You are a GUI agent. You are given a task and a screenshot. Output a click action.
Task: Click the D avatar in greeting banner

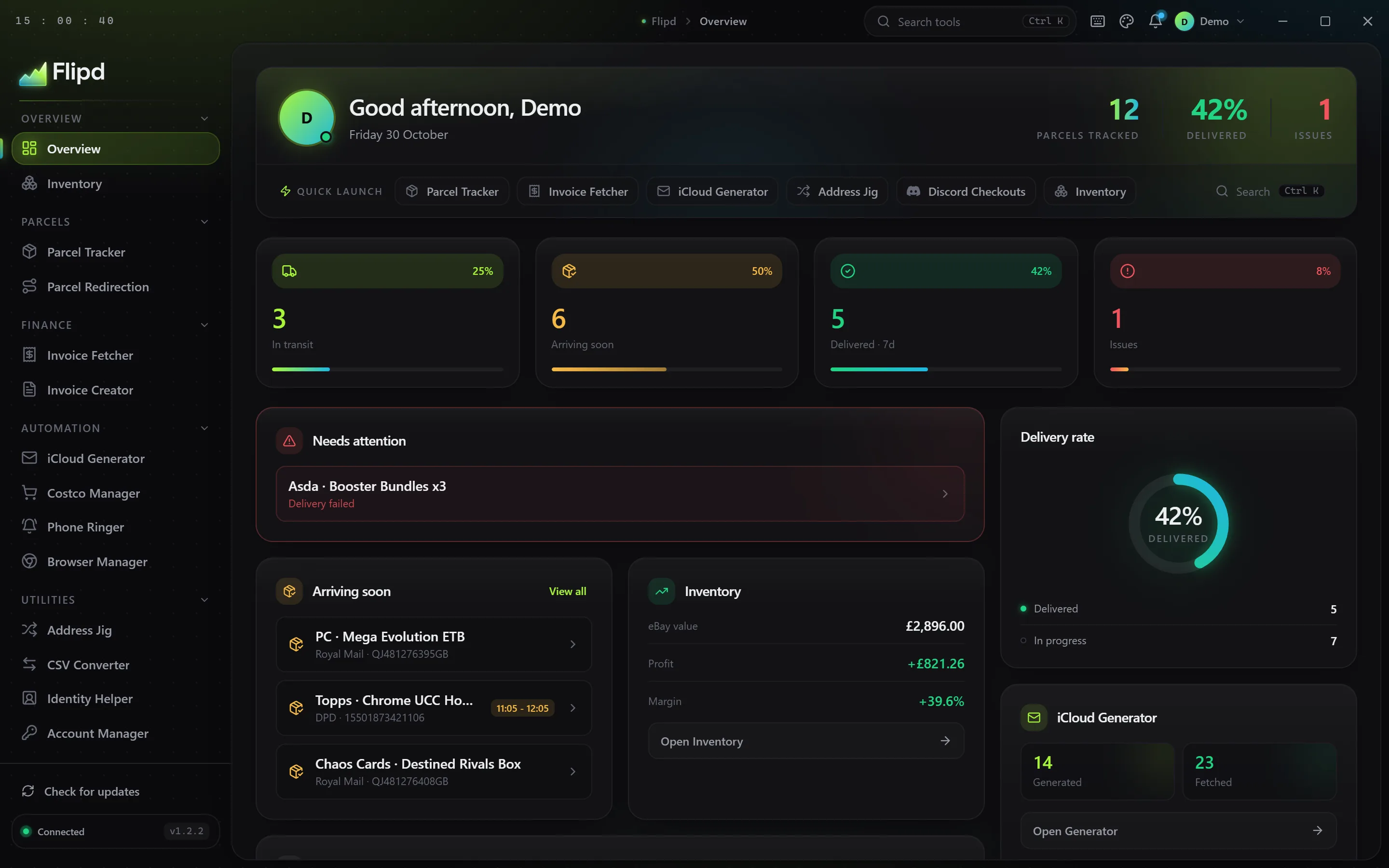(x=307, y=118)
